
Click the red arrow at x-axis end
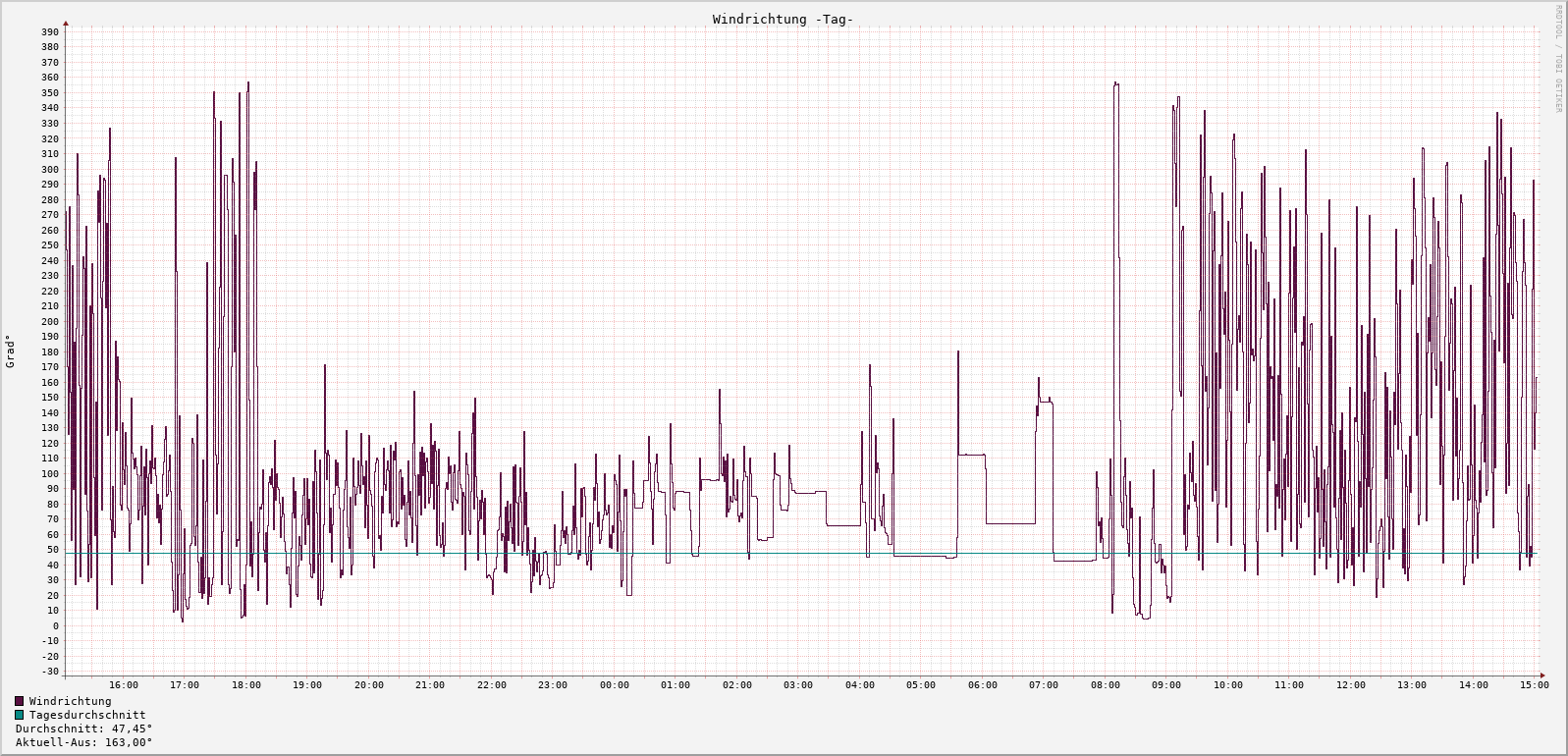click(x=1542, y=675)
